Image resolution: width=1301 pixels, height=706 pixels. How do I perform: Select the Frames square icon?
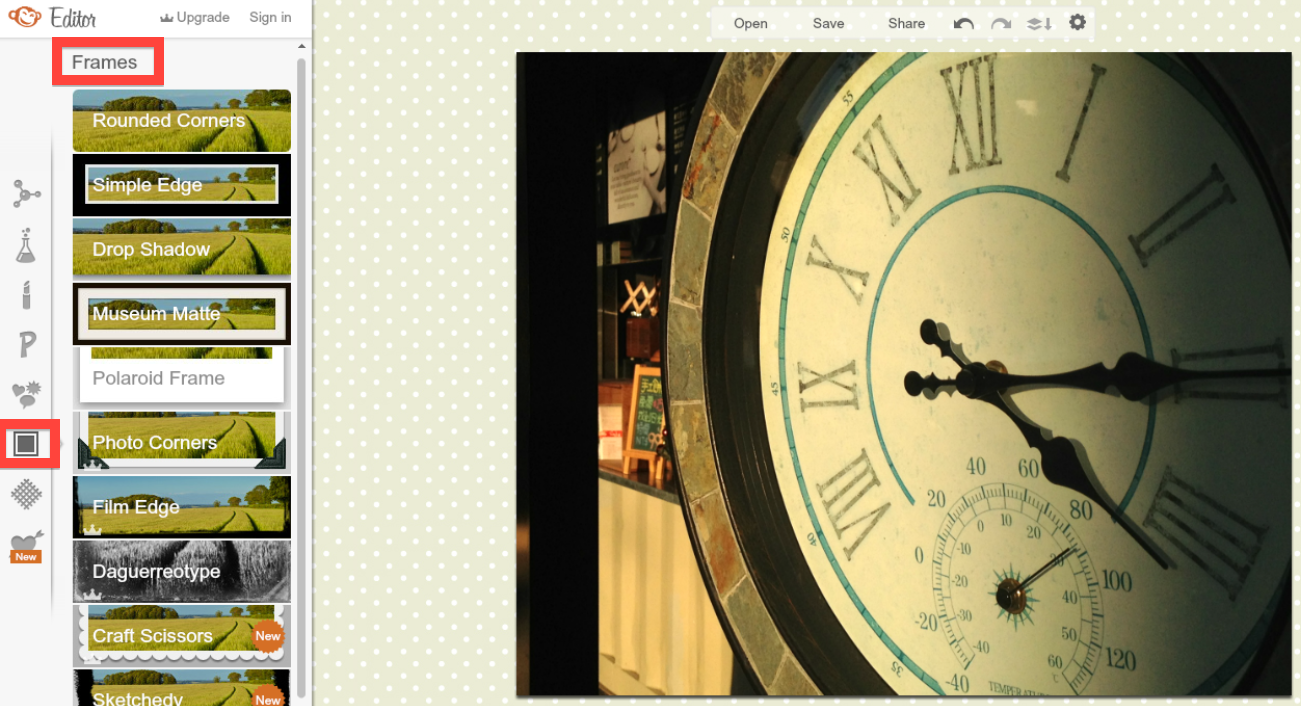[x=26, y=443]
